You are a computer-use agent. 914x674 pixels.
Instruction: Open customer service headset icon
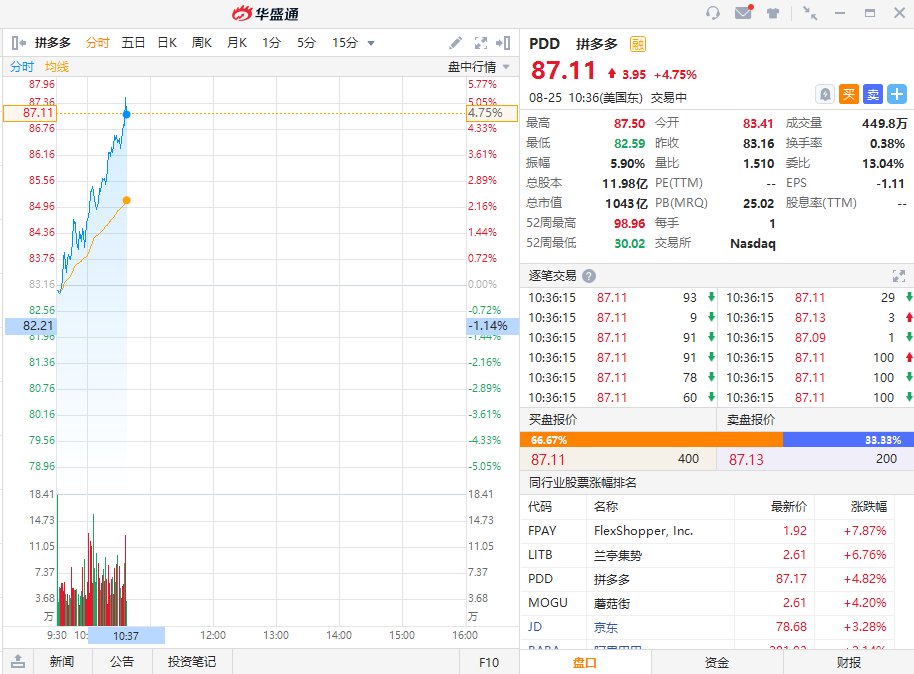(x=713, y=13)
